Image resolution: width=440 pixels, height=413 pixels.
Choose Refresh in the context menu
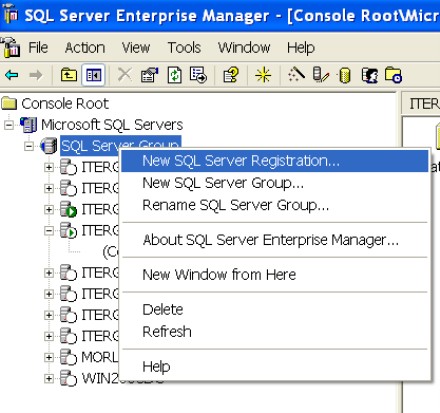pyautogui.click(x=275, y=332)
